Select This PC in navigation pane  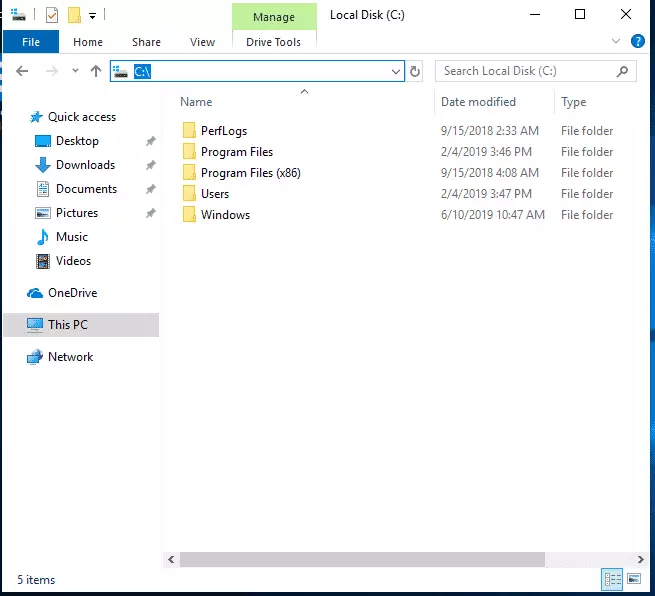81,325
